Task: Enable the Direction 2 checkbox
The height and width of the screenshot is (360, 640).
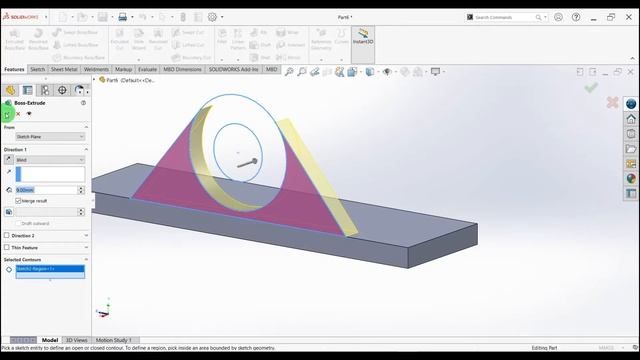Action: (x=7, y=236)
